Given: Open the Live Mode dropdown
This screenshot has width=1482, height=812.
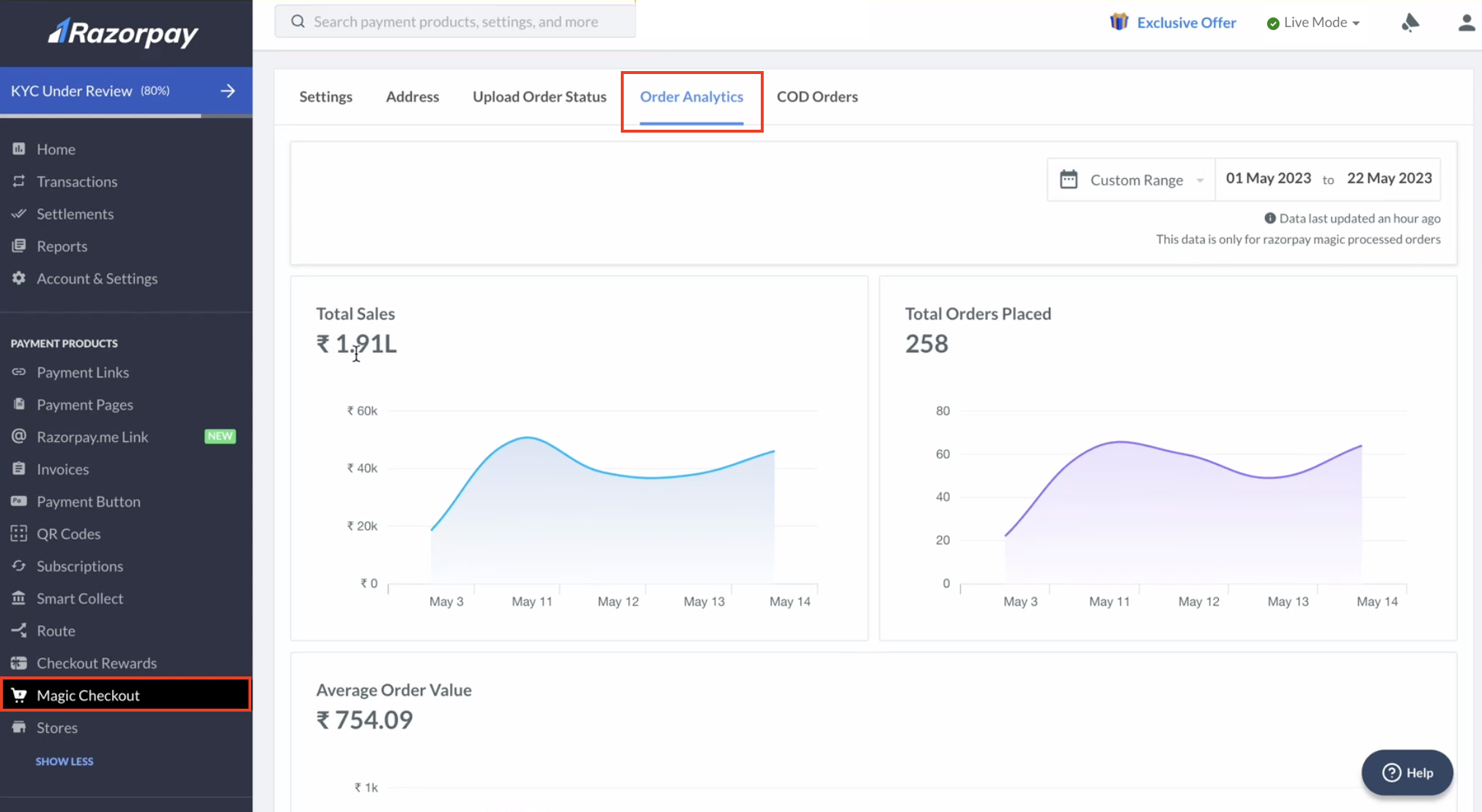Looking at the screenshot, I should coord(1313,23).
